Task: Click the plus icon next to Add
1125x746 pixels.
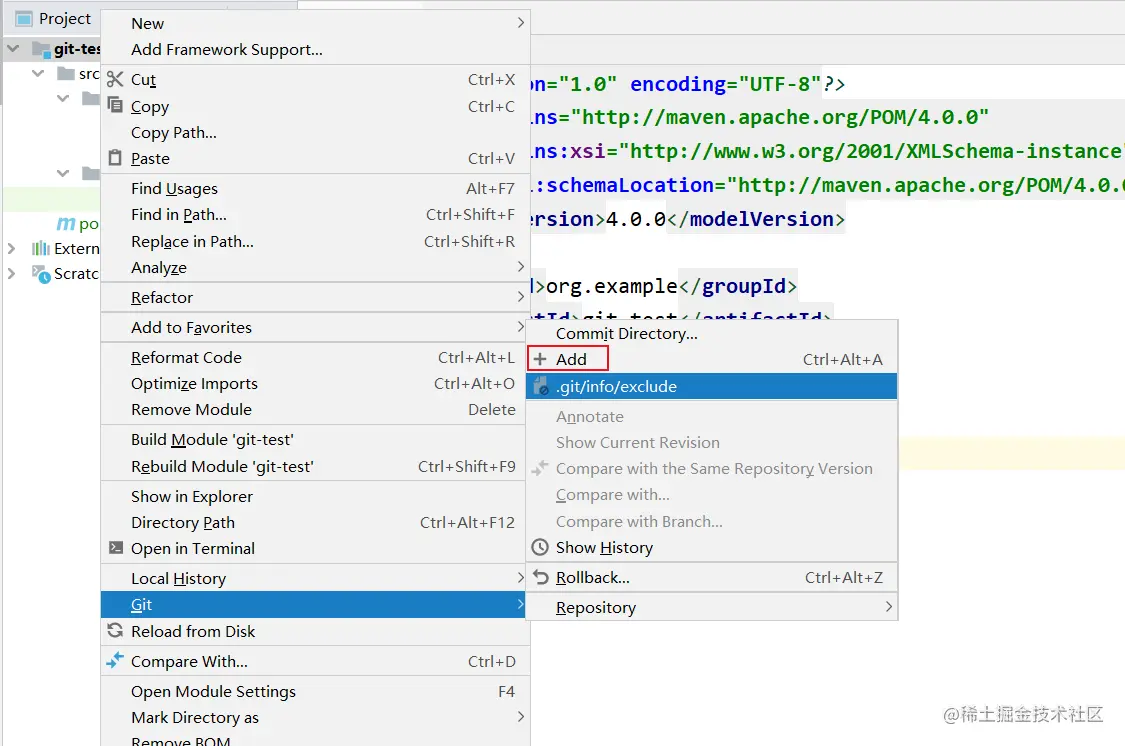Action: coord(540,359)
